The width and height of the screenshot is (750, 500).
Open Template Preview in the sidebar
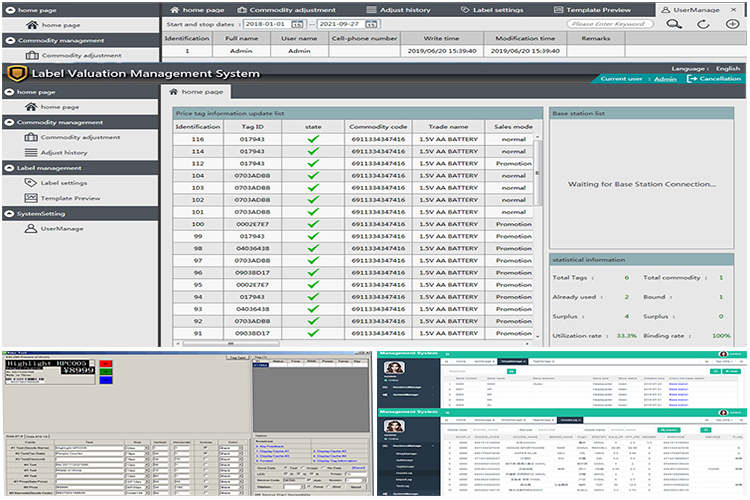(x=69, y=198)
